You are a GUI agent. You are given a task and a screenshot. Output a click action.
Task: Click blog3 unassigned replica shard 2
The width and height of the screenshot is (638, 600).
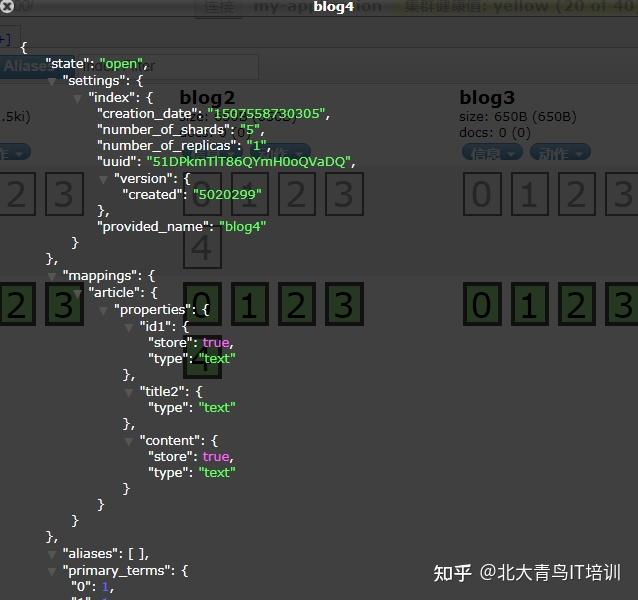pyautogui.click(x=577, y=194)
